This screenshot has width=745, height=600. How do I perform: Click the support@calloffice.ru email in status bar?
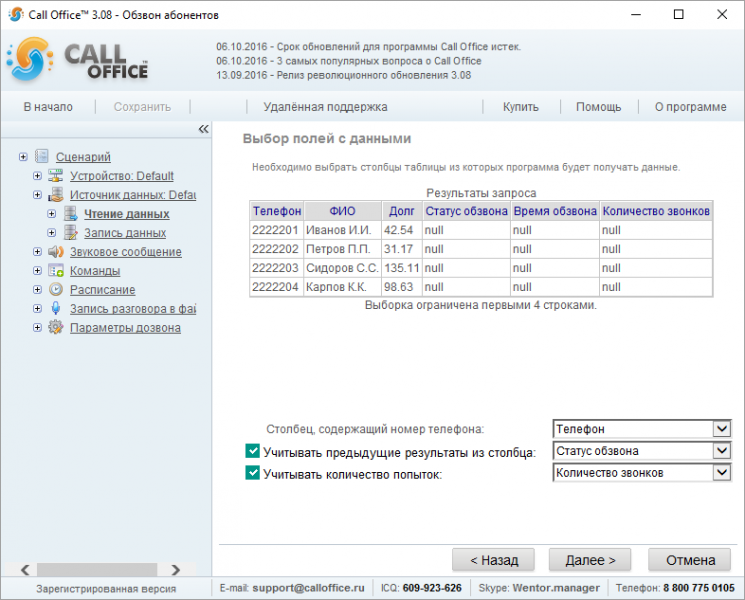click(308, 588)
